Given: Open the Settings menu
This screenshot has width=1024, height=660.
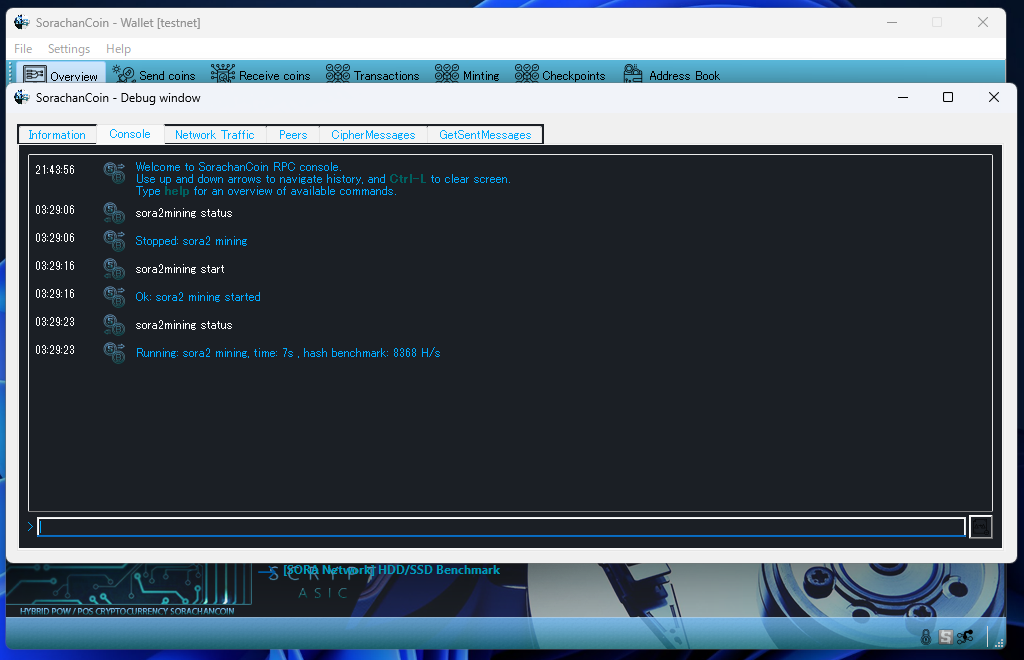Looking at the screenshot, I should (69, 49).
